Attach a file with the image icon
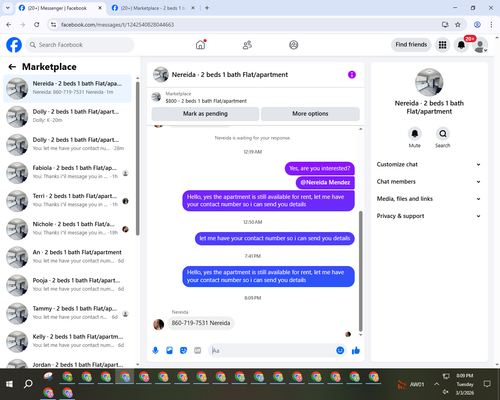 (169, 350)
